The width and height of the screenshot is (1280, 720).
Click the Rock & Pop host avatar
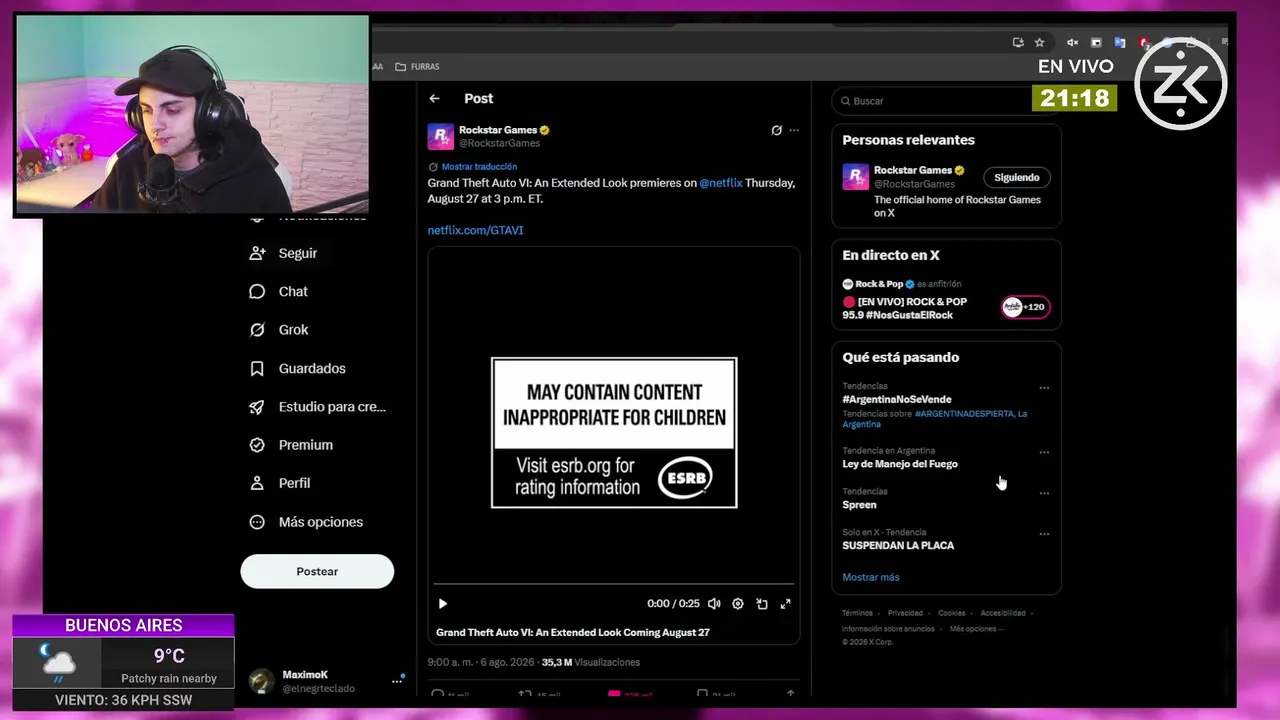click(x=847, y=284)
